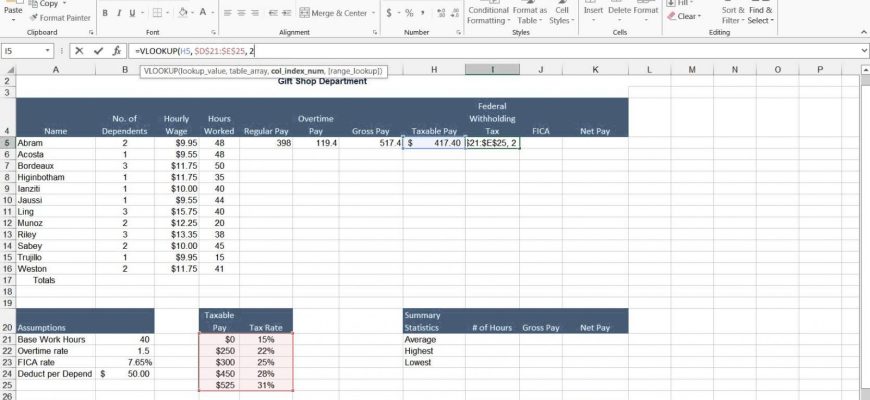
Task: Open Clipboard pane launcher
Action: click(x=91, y=33)
